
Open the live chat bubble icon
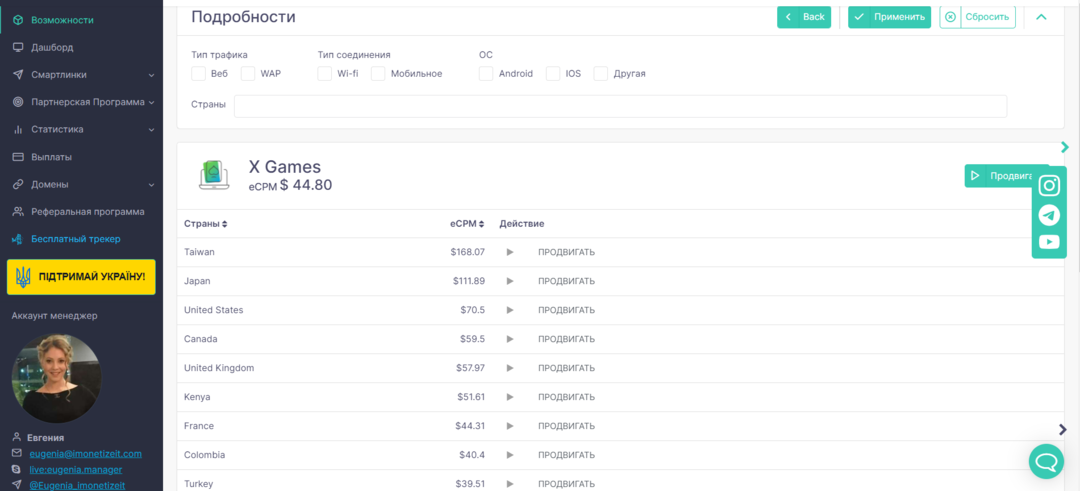tap(1046, 461)
